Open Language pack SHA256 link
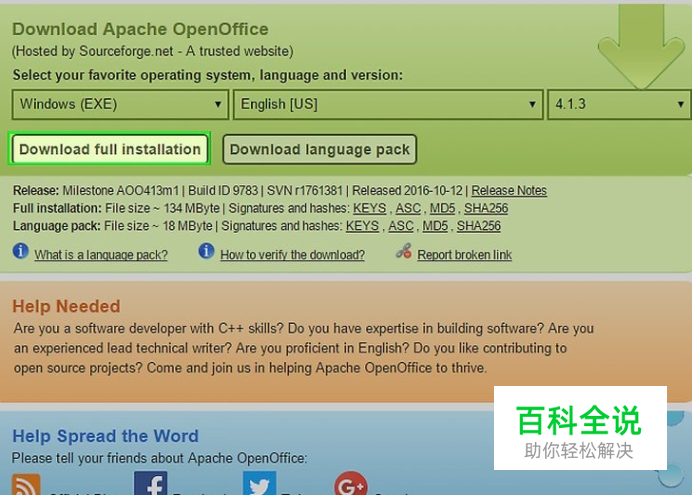 [x=478, y=226]
